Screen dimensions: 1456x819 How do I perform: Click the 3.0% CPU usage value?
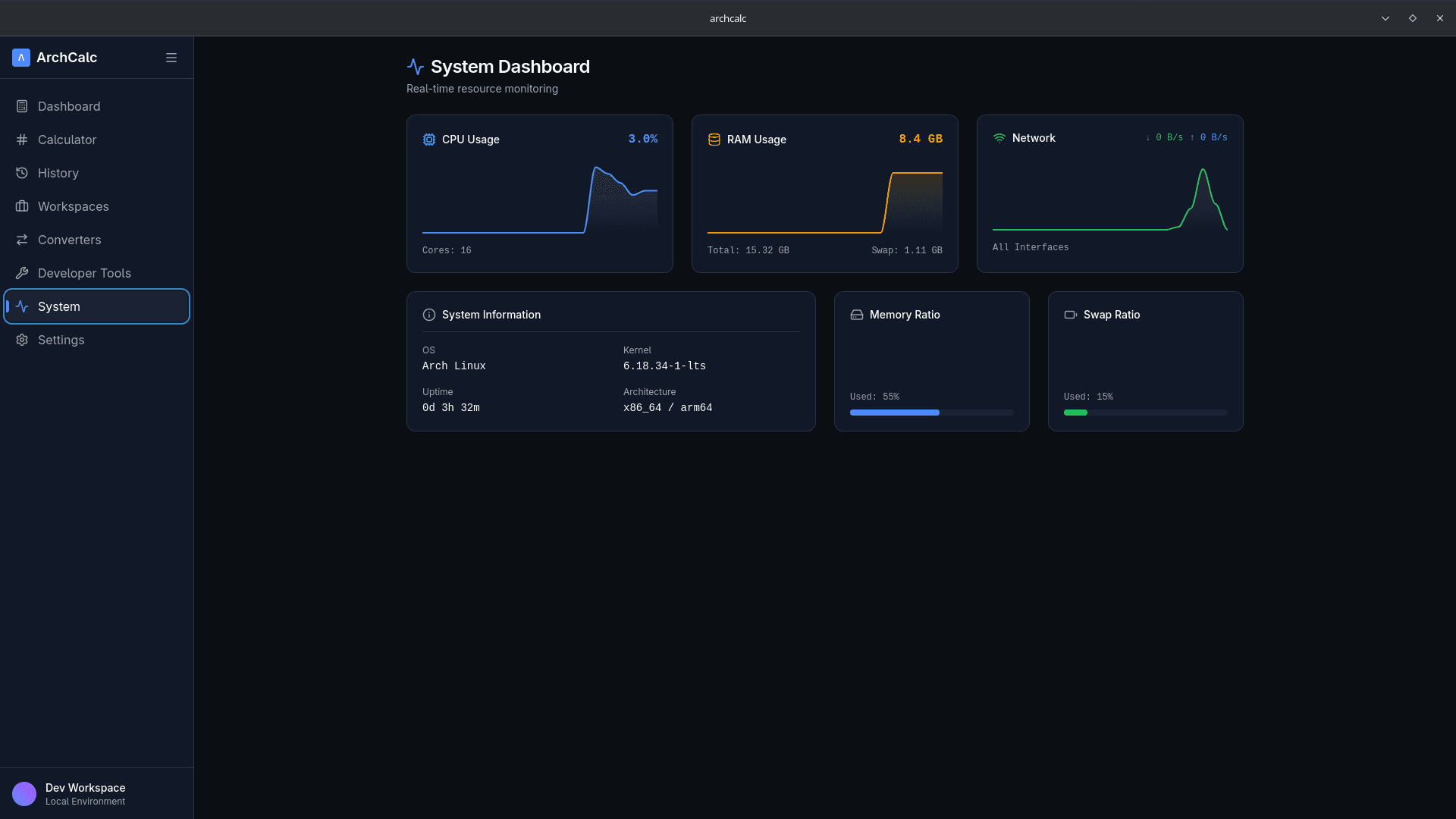tap(643, 139)
